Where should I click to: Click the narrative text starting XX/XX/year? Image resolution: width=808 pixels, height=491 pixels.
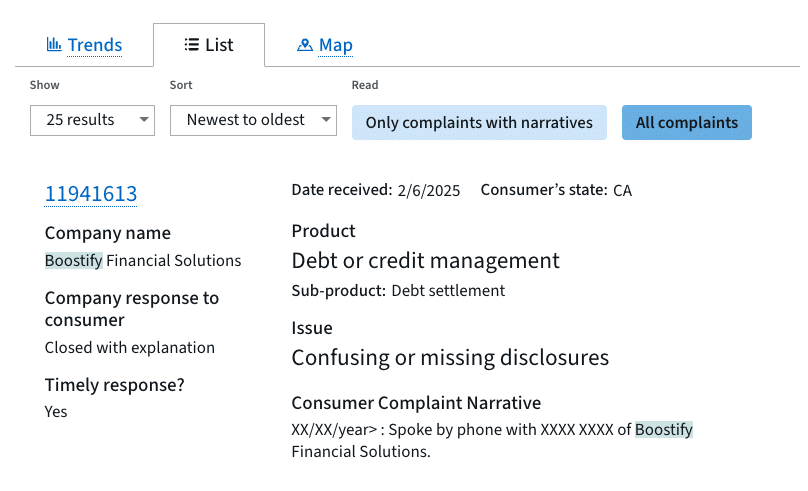(492, 441)
